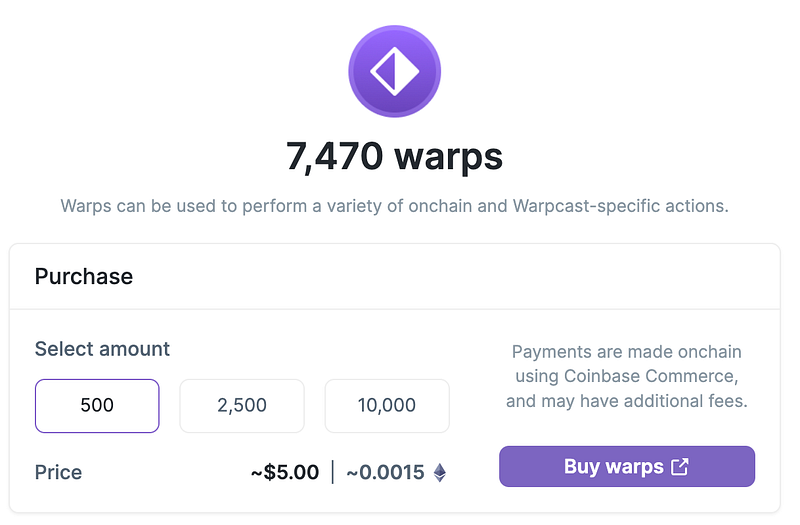Click the Ethereum icon beside 0.0015
This screenshot has height=525, width=800.
pos(440,472)
